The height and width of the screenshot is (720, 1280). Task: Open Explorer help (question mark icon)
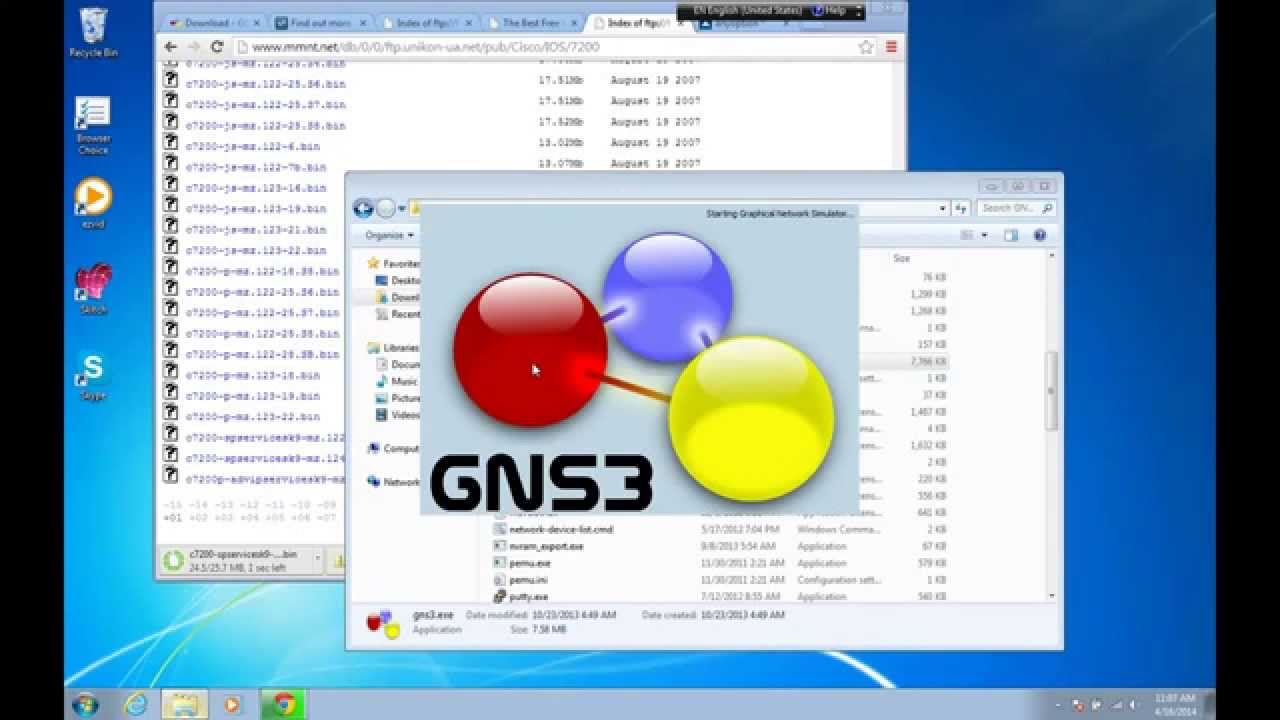tap(1039, 235)
